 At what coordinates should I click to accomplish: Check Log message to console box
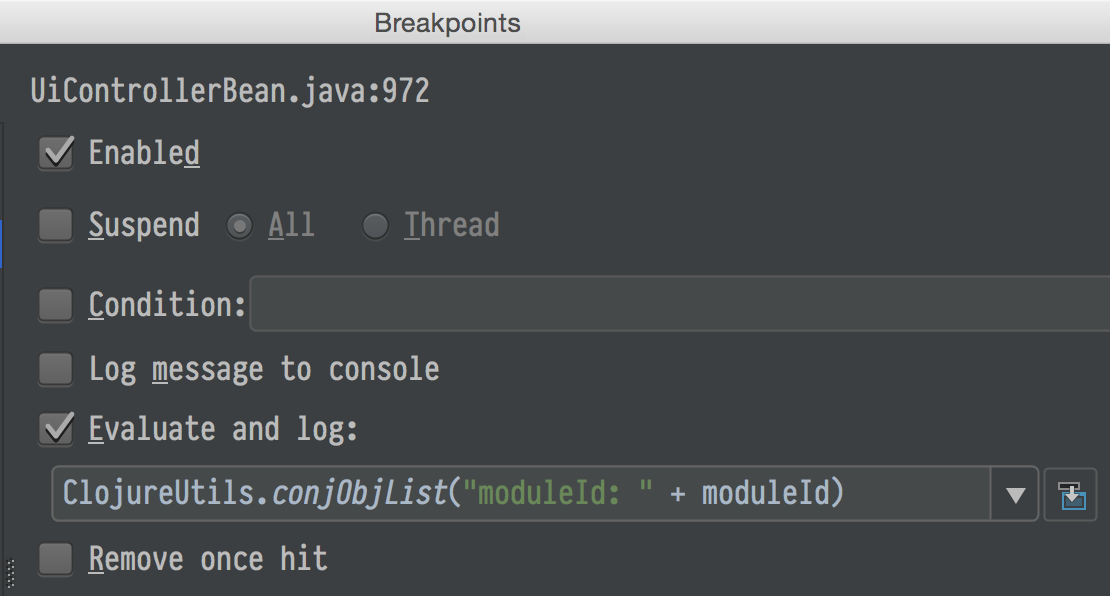[56, 370]
